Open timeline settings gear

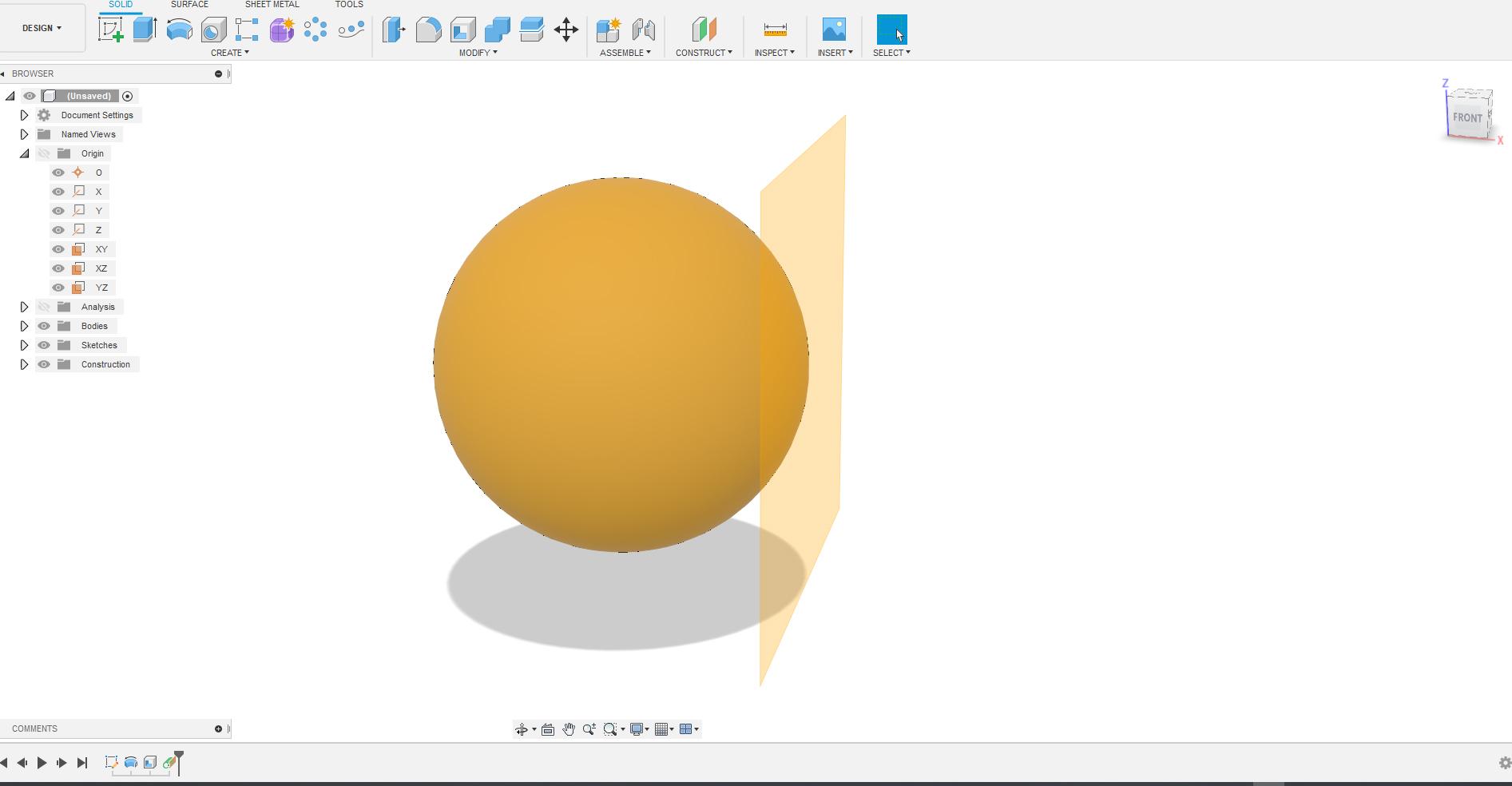[x=1505, y=763]
